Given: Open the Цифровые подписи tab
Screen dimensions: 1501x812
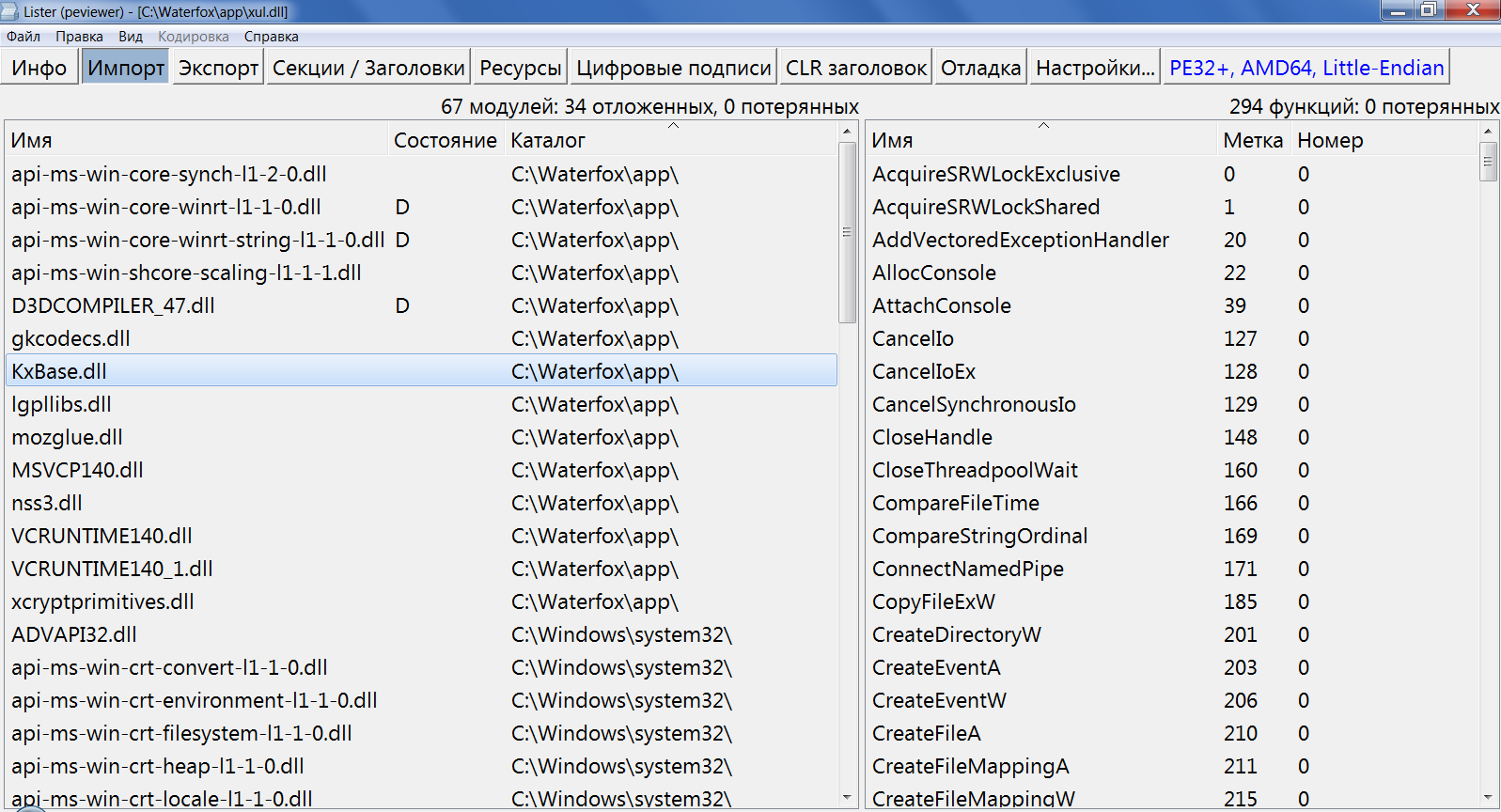Looking at the screenshot, I should pos(674,68).
